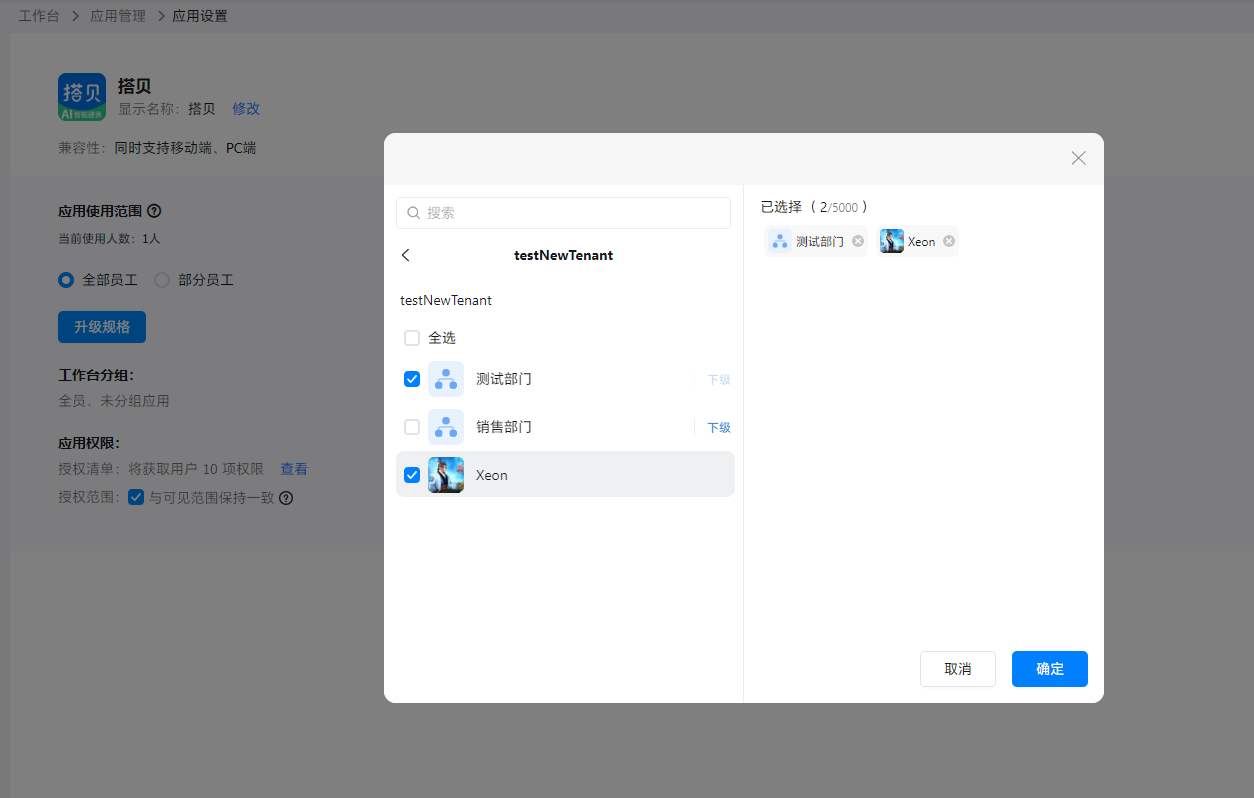
Task: Uncheck the Xeon checkbox
Action: click(x=412, y=475)
